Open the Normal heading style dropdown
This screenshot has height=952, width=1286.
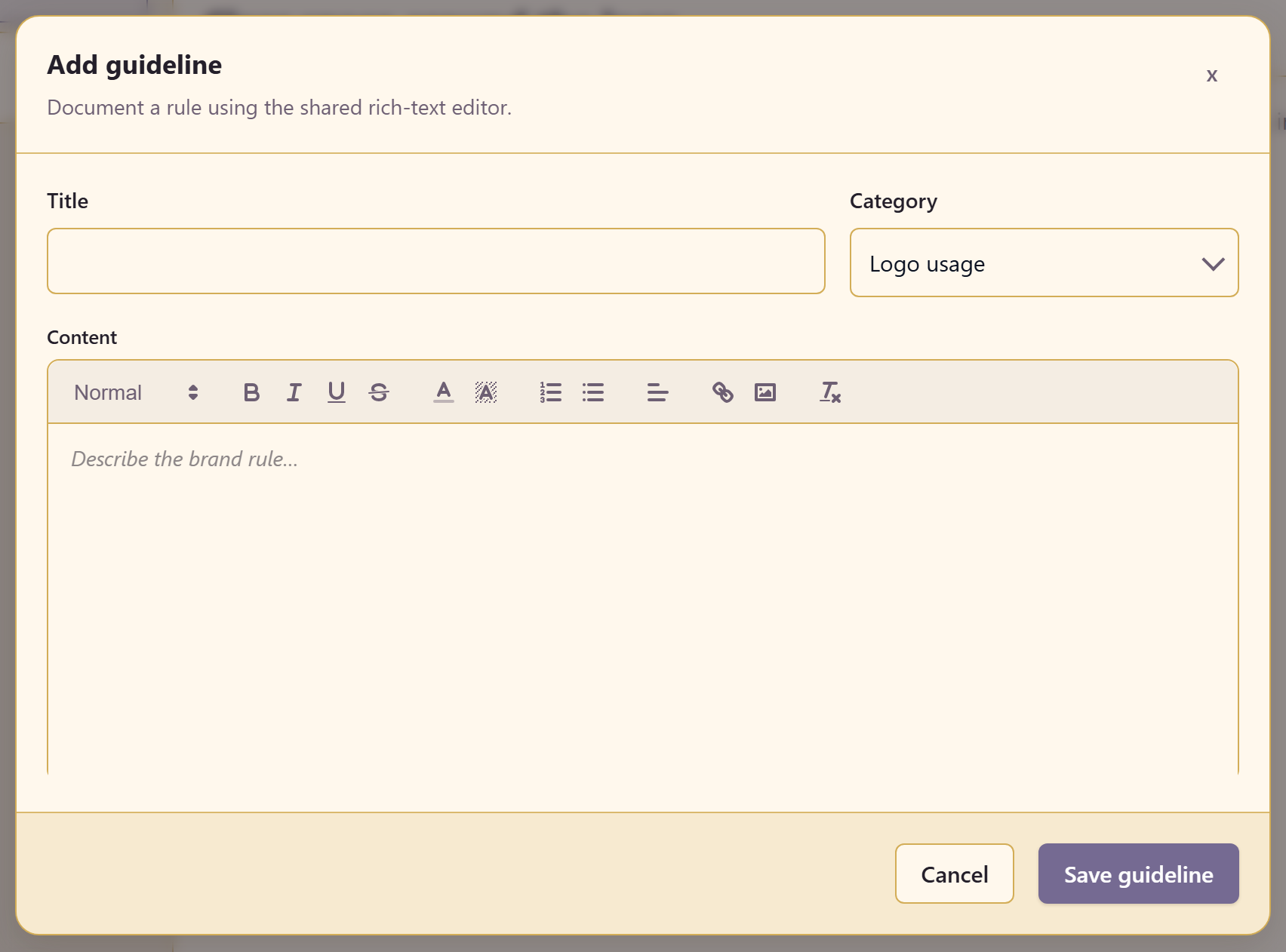coord(136,392)
